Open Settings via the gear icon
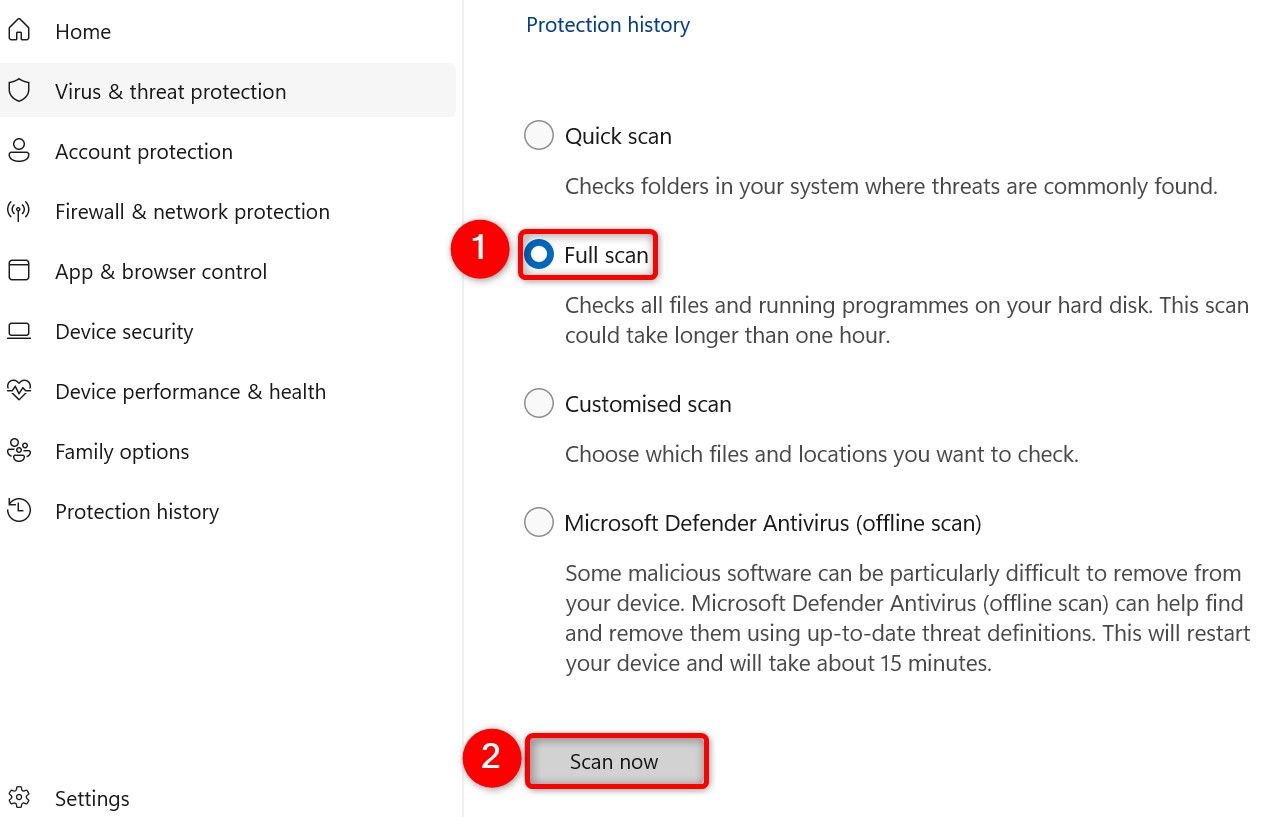 tap(20, 797)
